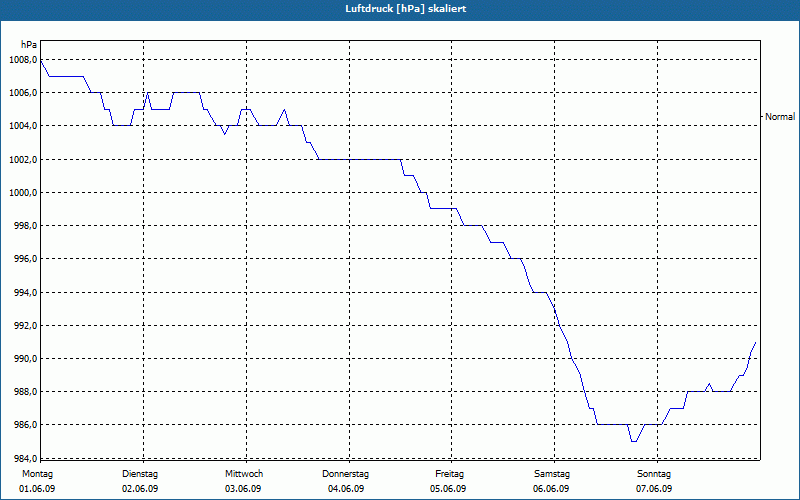The width and height of the screenshot is (800, 500).
Task: Select the 'hPa' unit label
Action: (x=29, y=45)
